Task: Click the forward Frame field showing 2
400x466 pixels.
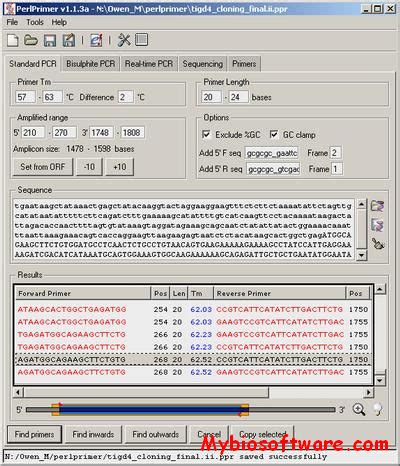Action: (x=336, y=153)
